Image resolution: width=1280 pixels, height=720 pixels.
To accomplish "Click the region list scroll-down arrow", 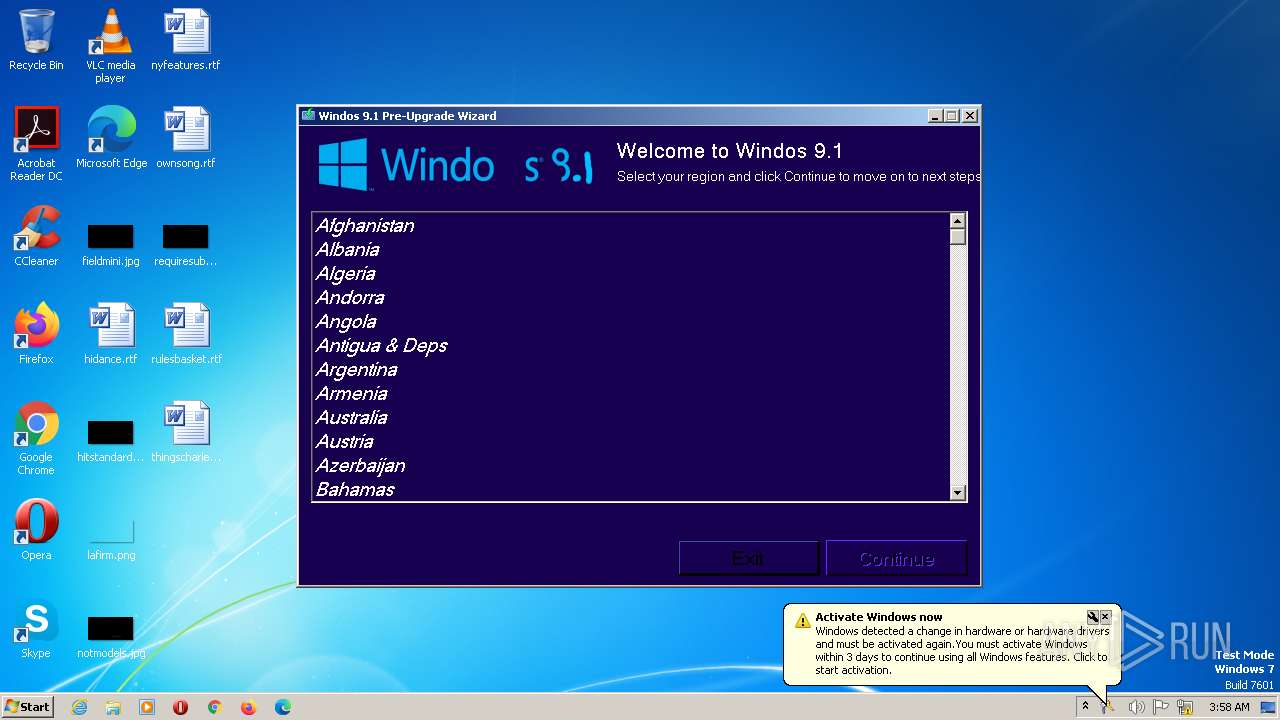I will pos(957,491).
